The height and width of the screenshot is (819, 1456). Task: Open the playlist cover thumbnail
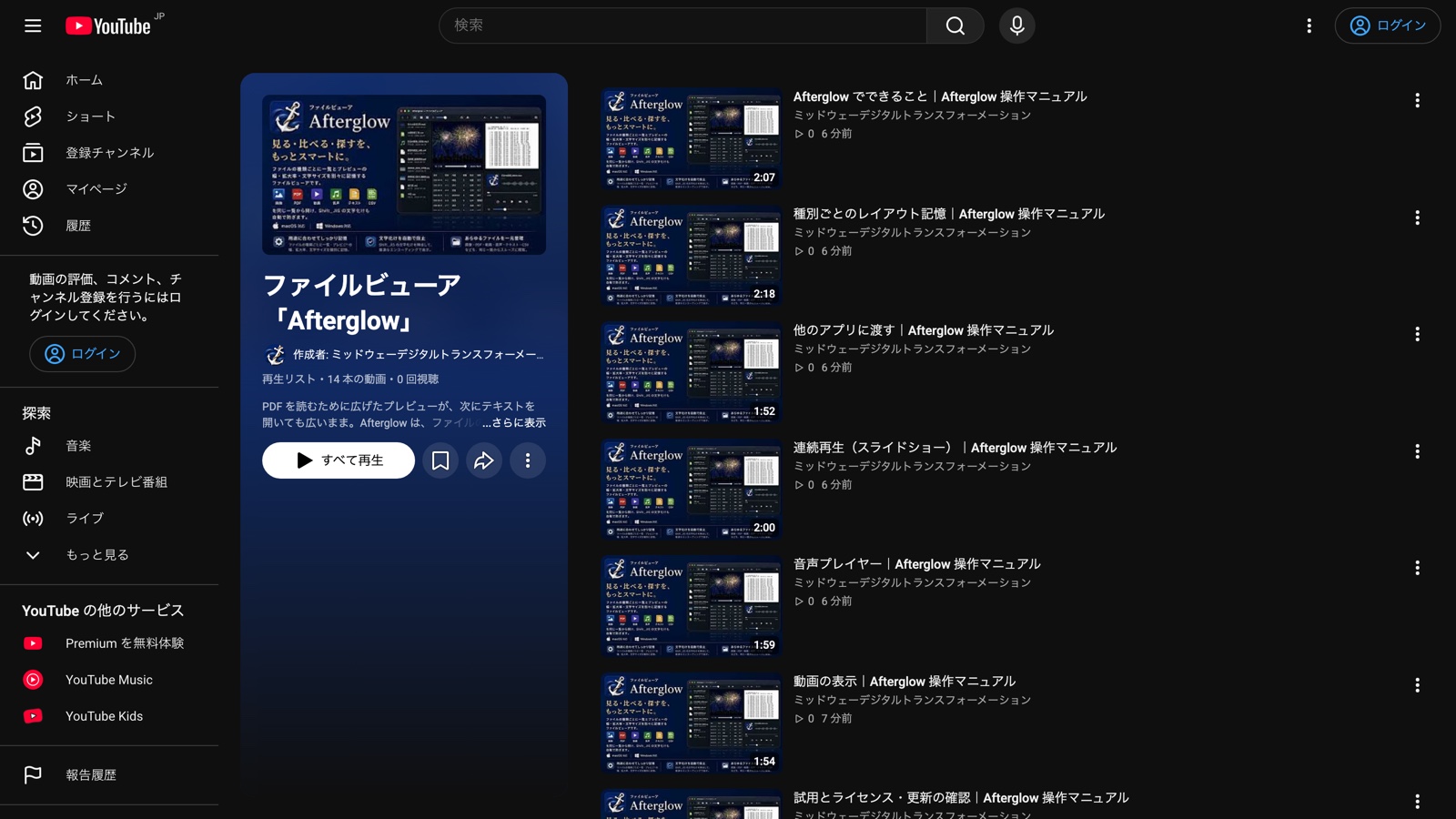click(404, 175)
